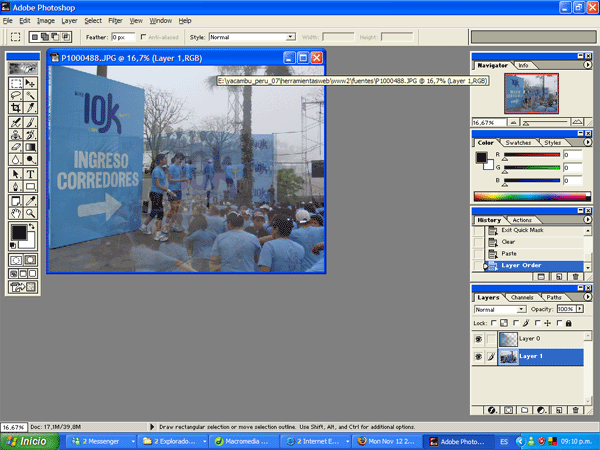The width and height of the screenshot is (600, 450).
Task: Select the Gradient tool
Action: [x=30, y=147]
